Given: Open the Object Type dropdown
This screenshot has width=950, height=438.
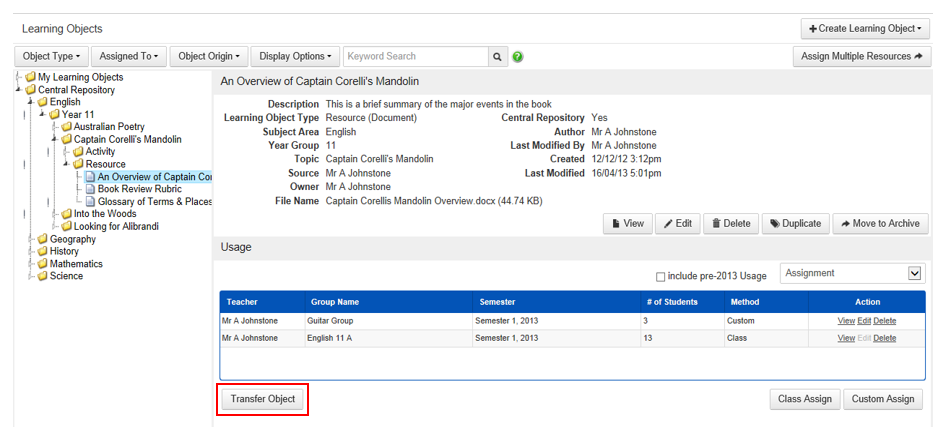Looking at the screenshot, I should pos(53,57).
